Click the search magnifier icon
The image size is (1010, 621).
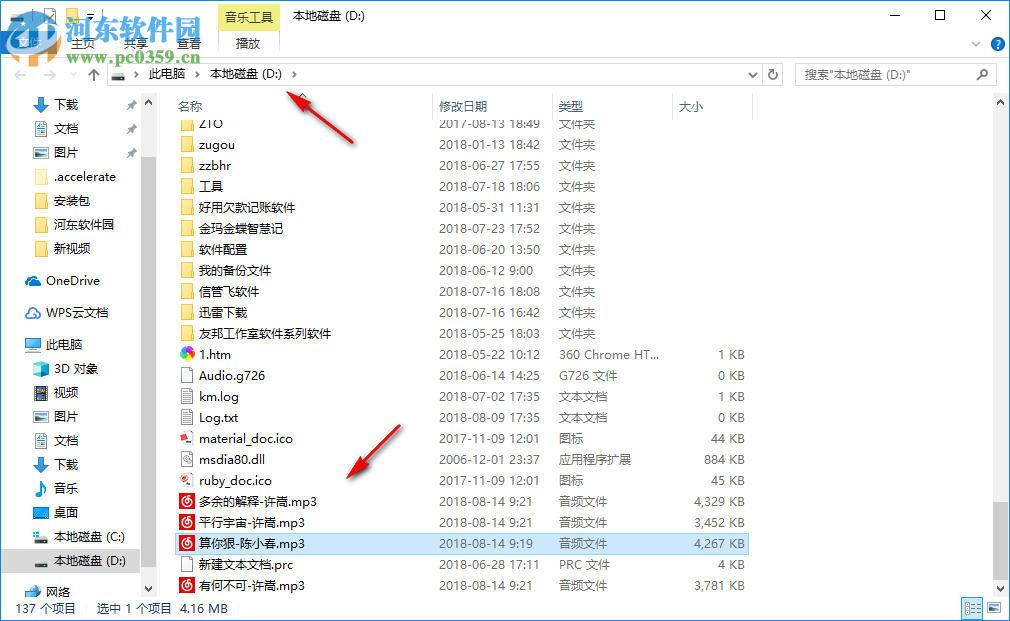pyautogui.click(x=982, y=74)
